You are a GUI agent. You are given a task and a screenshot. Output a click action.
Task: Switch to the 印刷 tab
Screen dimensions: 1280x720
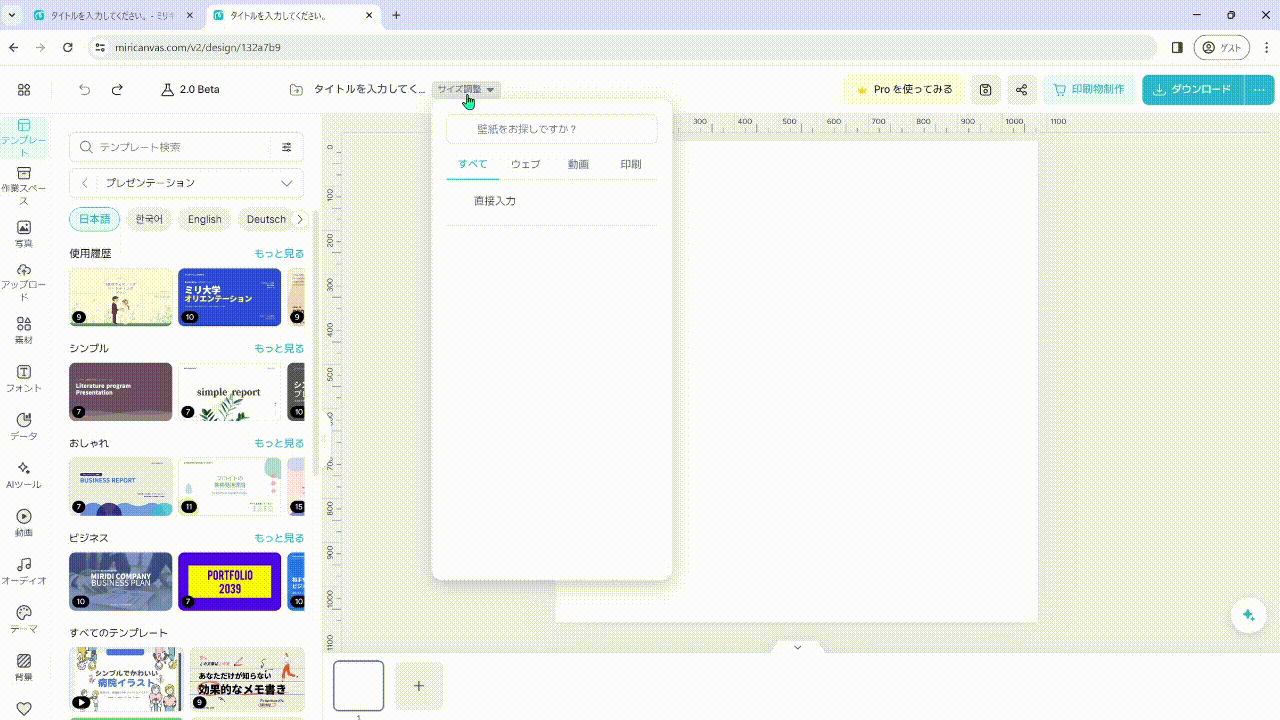click(630, 164)
